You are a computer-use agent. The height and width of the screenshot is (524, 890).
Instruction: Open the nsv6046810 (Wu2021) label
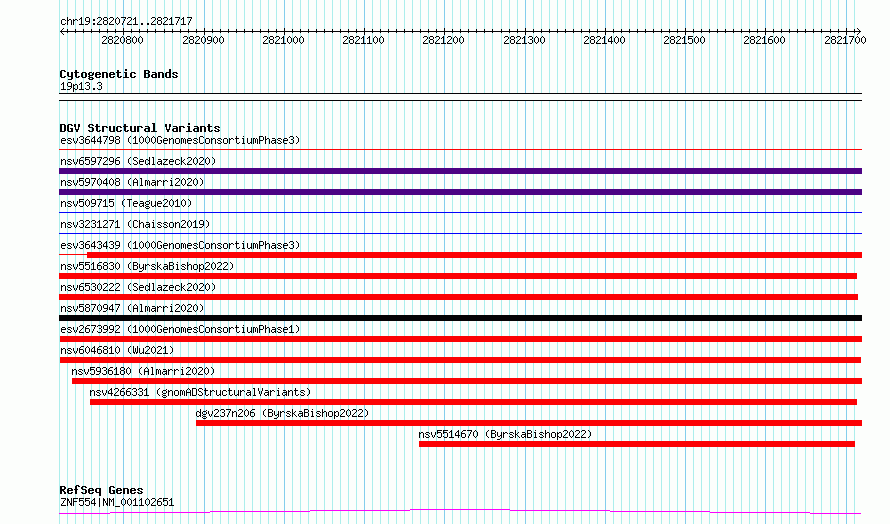tap(117, 350)
